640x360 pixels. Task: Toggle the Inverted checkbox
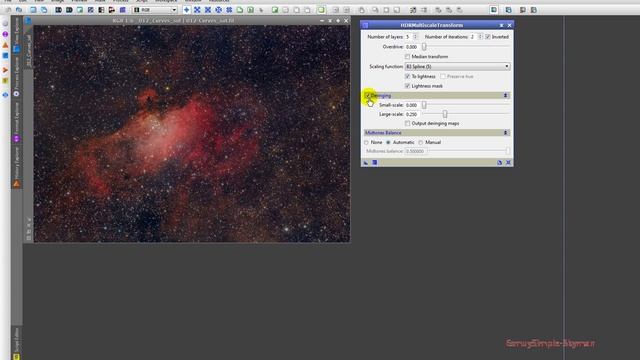[488, 37]
